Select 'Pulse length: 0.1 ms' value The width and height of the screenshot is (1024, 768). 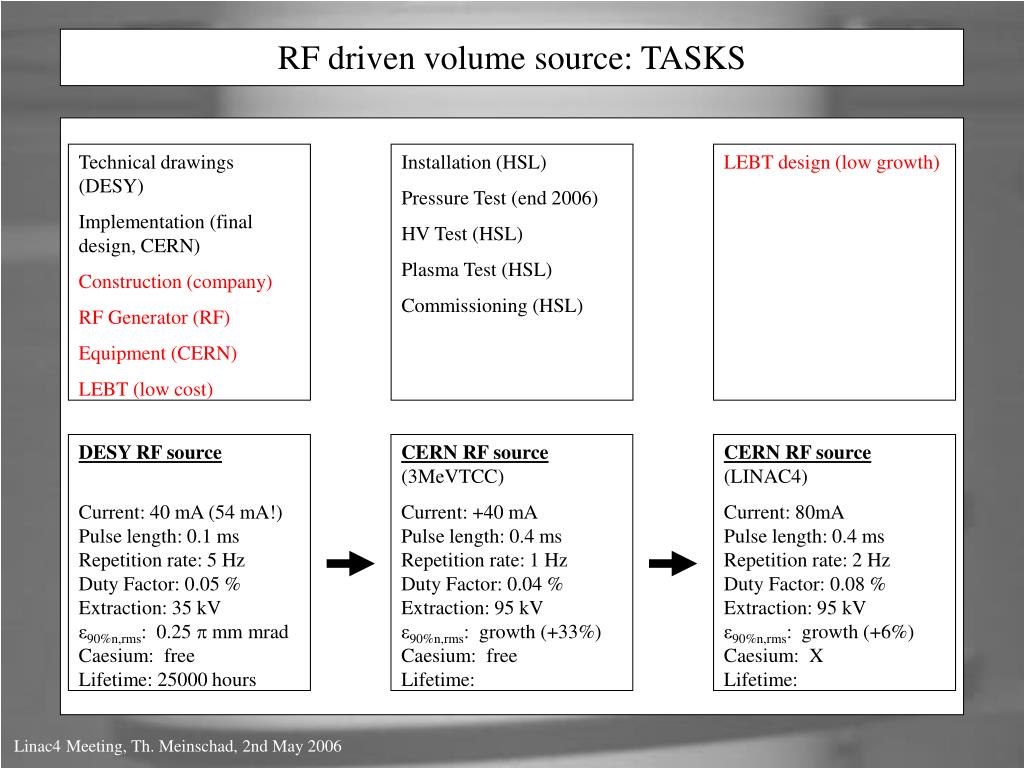159,536
